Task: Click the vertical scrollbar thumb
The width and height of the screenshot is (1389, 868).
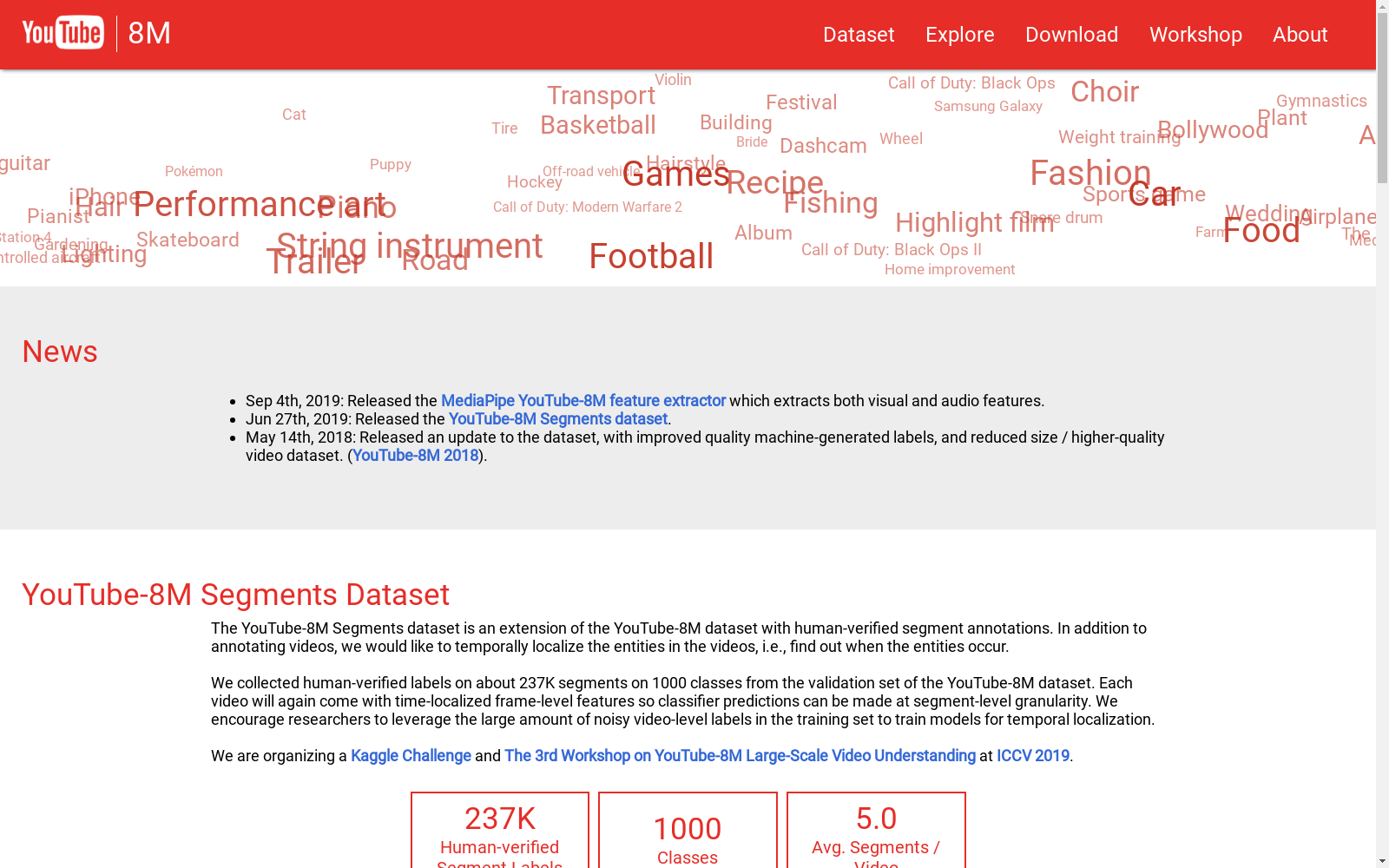Action: point(1382,98)
